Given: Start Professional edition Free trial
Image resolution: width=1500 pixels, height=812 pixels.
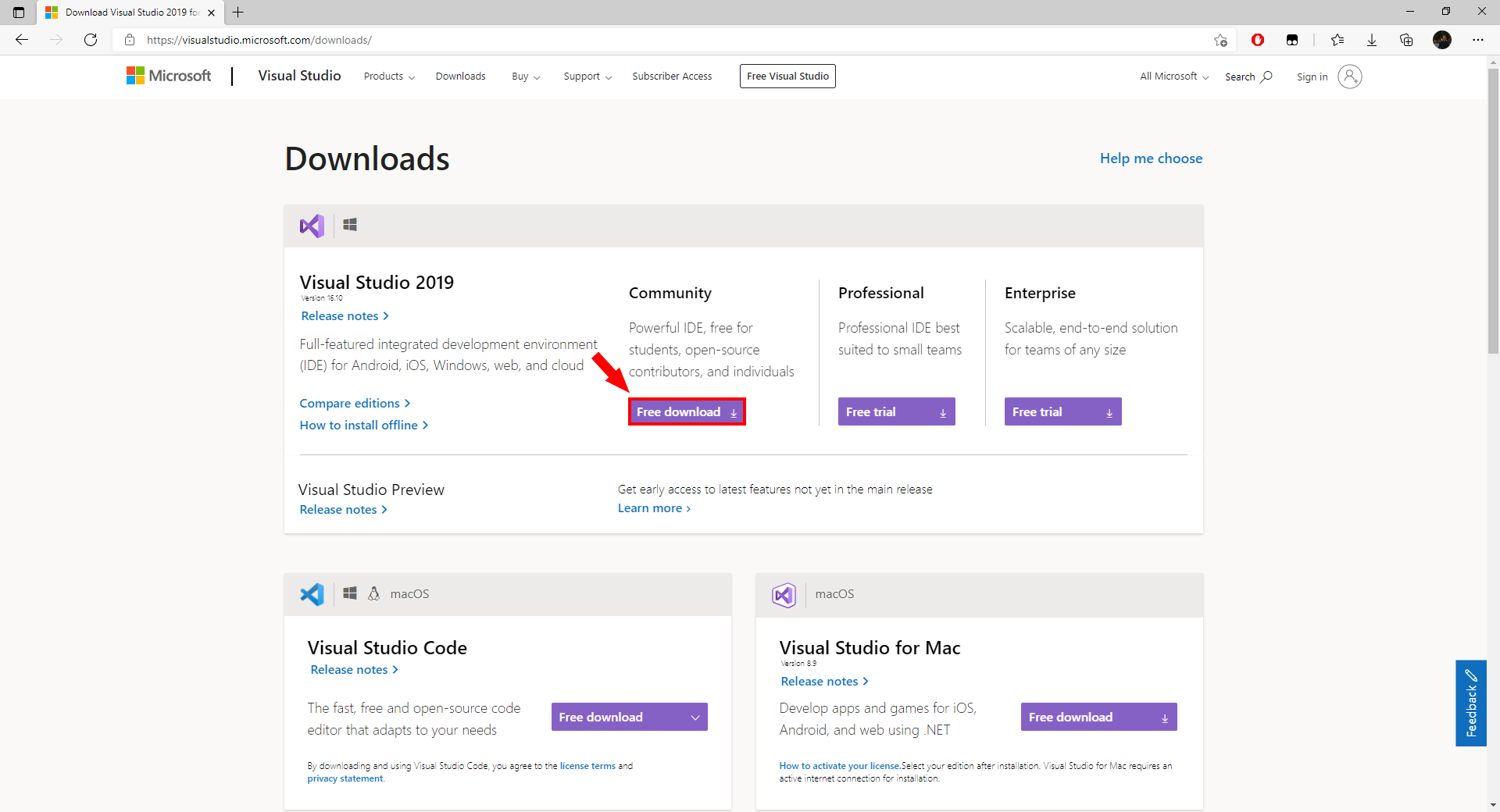Looking at the screenshot, I should pos(896,411).
